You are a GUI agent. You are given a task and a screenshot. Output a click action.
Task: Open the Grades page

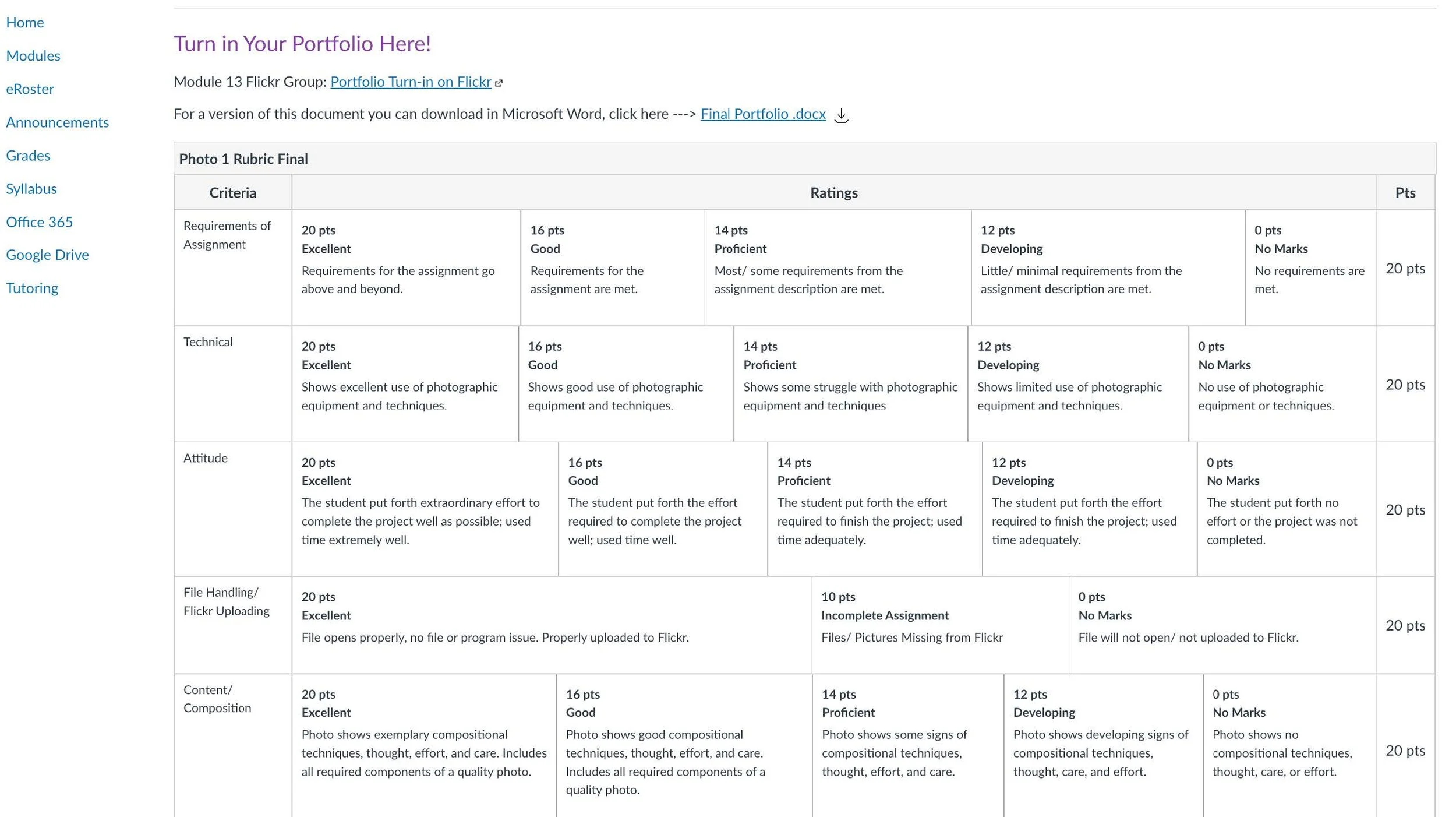[x=28, y=155]
